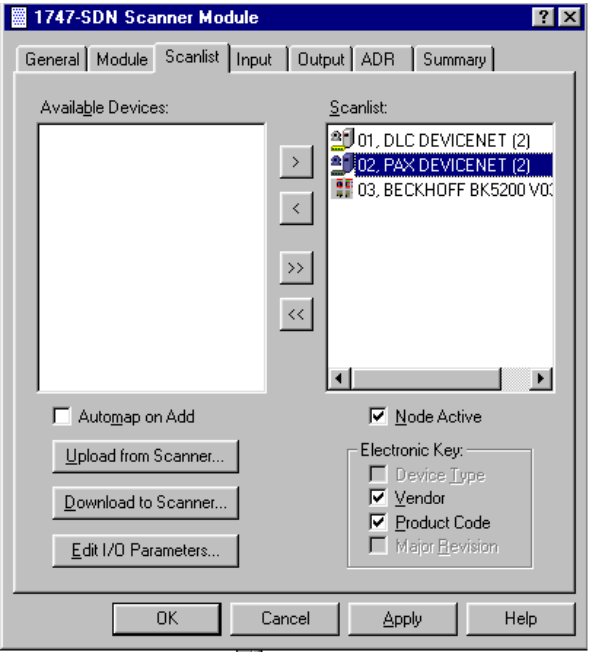Click the PAX DEVICENET device icon
This screenshot has height=652, width=589.
coord(342,164)
